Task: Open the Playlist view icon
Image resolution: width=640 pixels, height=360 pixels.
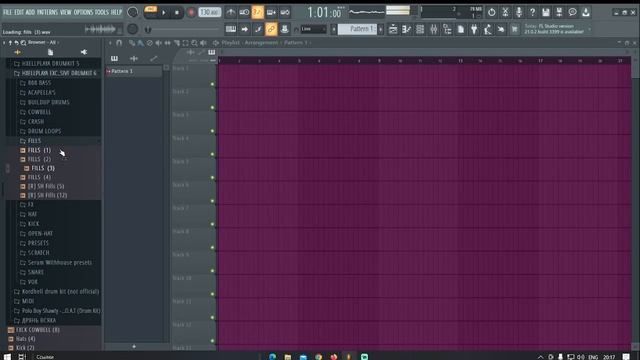Action: click(393, 29)
